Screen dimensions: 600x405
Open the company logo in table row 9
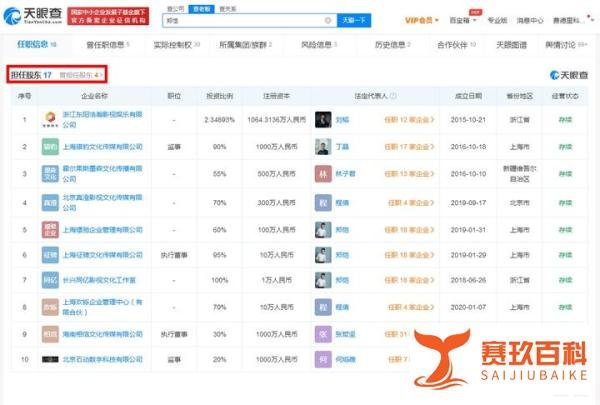point(50,334)
